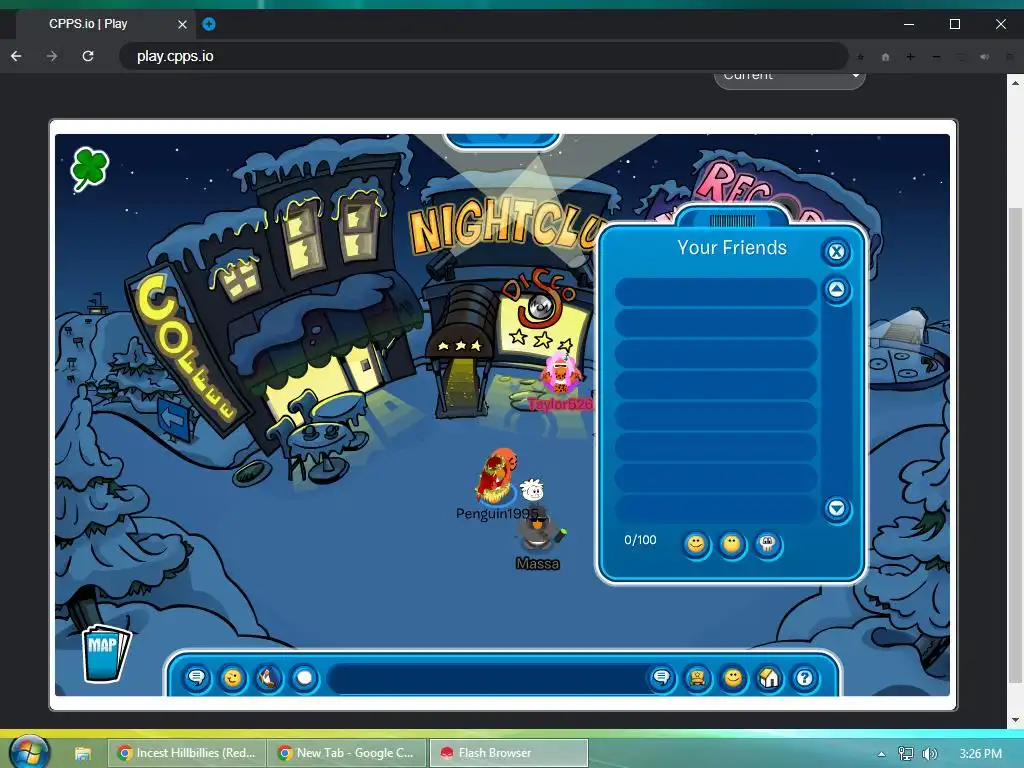
Task: Click the first smiley icon beside 0/100
Action: pos(696,544)
